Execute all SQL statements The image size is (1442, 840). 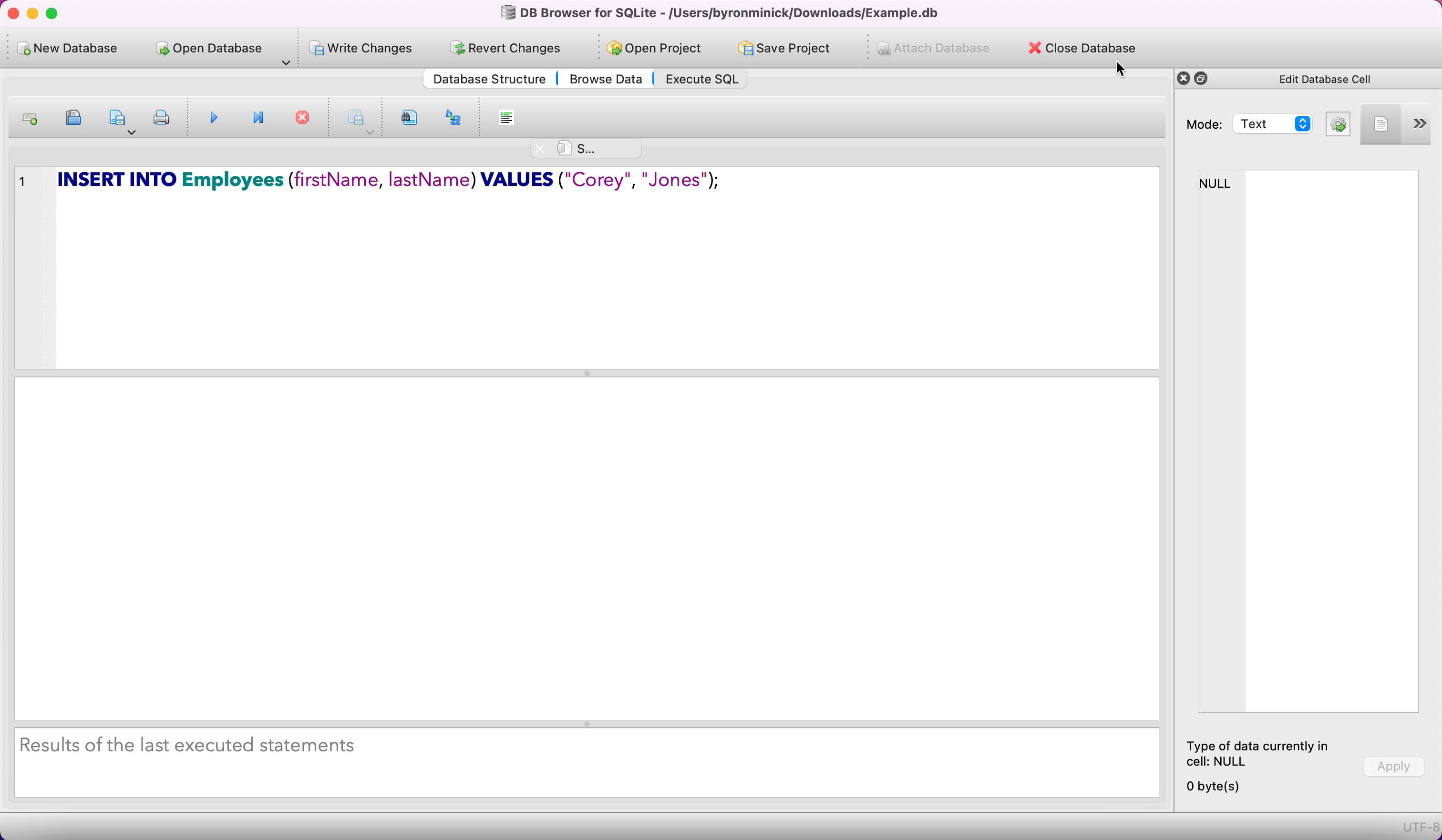coord(214,117)
